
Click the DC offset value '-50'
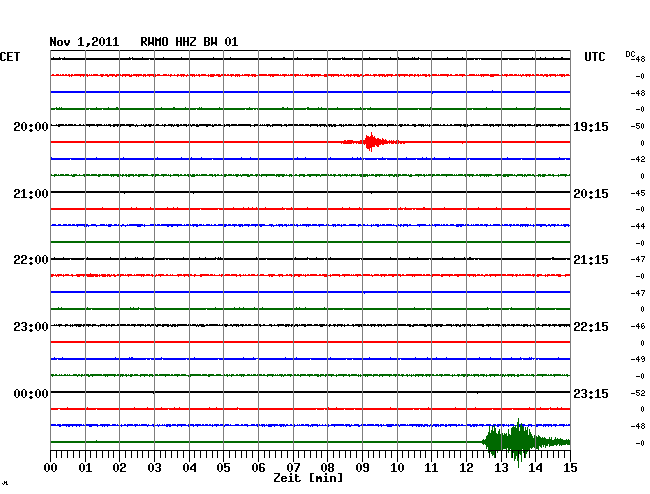[638, 126]
